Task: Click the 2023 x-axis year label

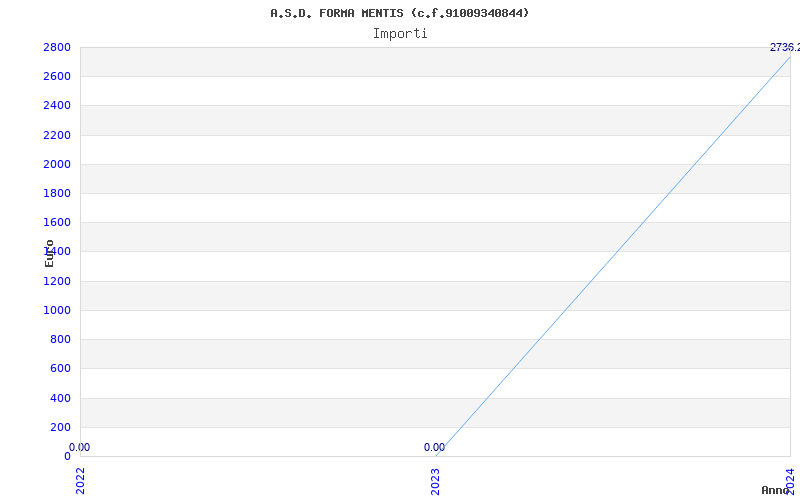Action: click(x=435, y=481)
